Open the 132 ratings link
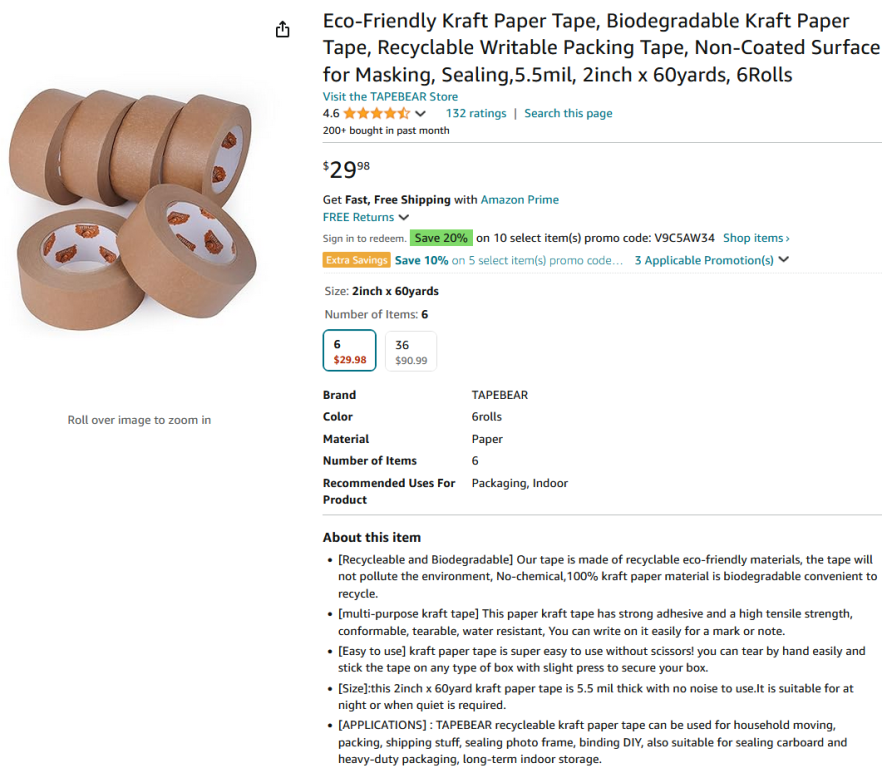Image resolution: width=882 pixels, height=768 pixels. (476, 113)
